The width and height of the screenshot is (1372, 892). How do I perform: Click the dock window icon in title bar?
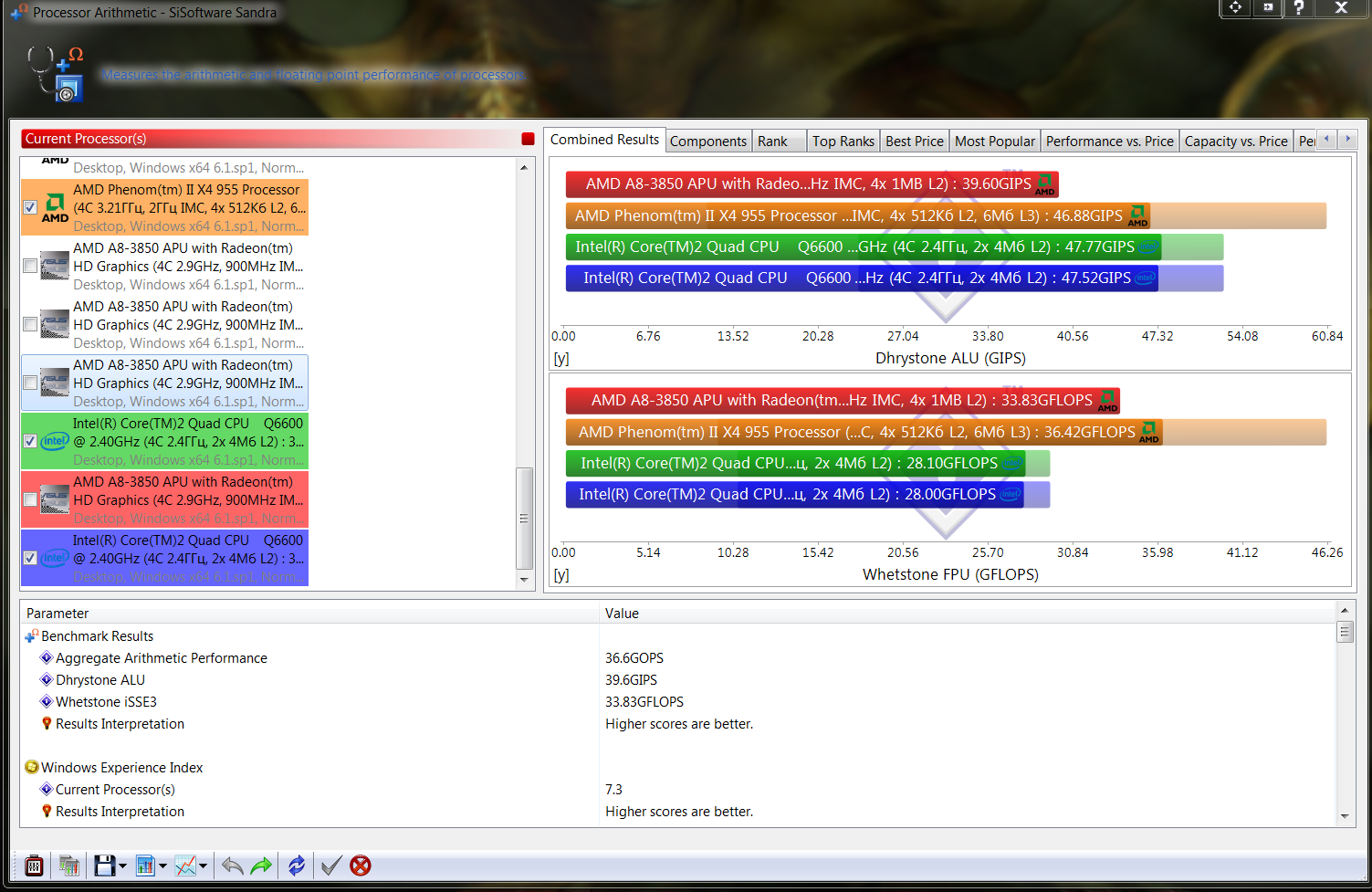pos(1268,7)
